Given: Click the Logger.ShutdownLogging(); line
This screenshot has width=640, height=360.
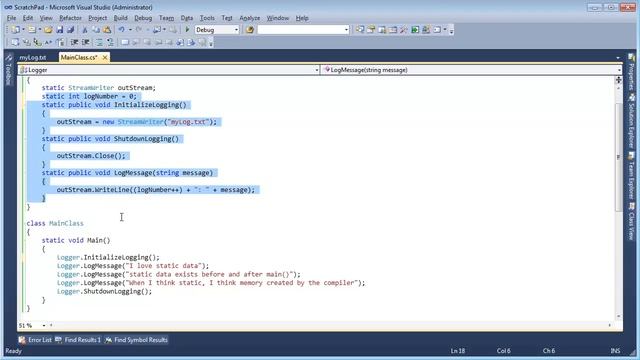Looking at the screenshot, I should click(104, 291).
